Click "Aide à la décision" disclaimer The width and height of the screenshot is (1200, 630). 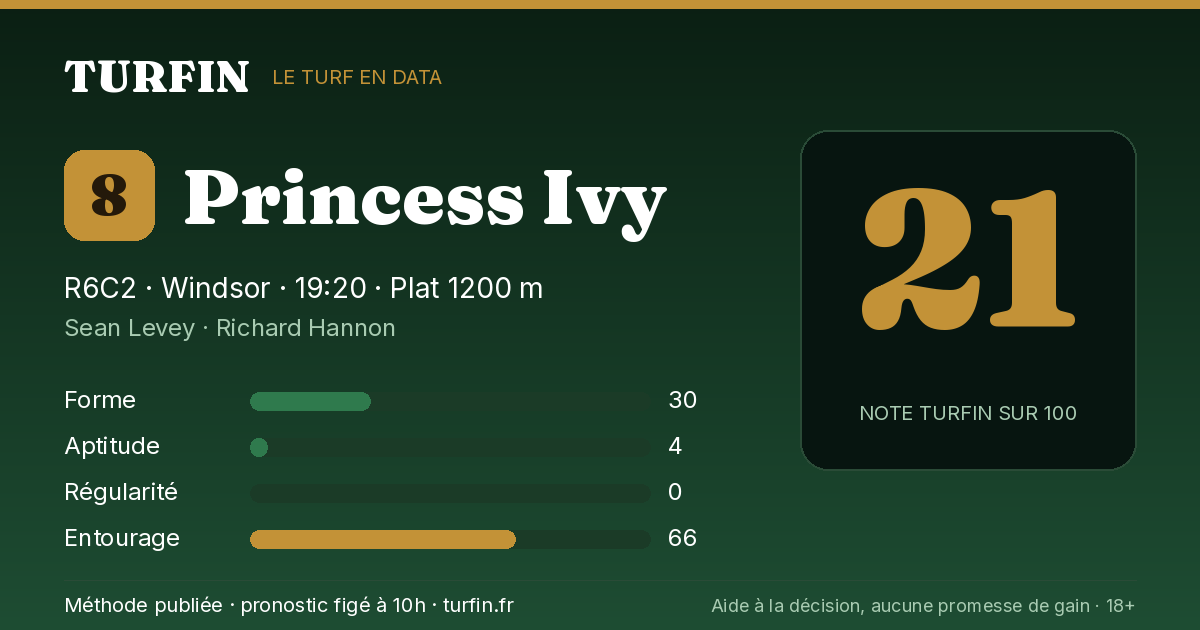(923, 605)
